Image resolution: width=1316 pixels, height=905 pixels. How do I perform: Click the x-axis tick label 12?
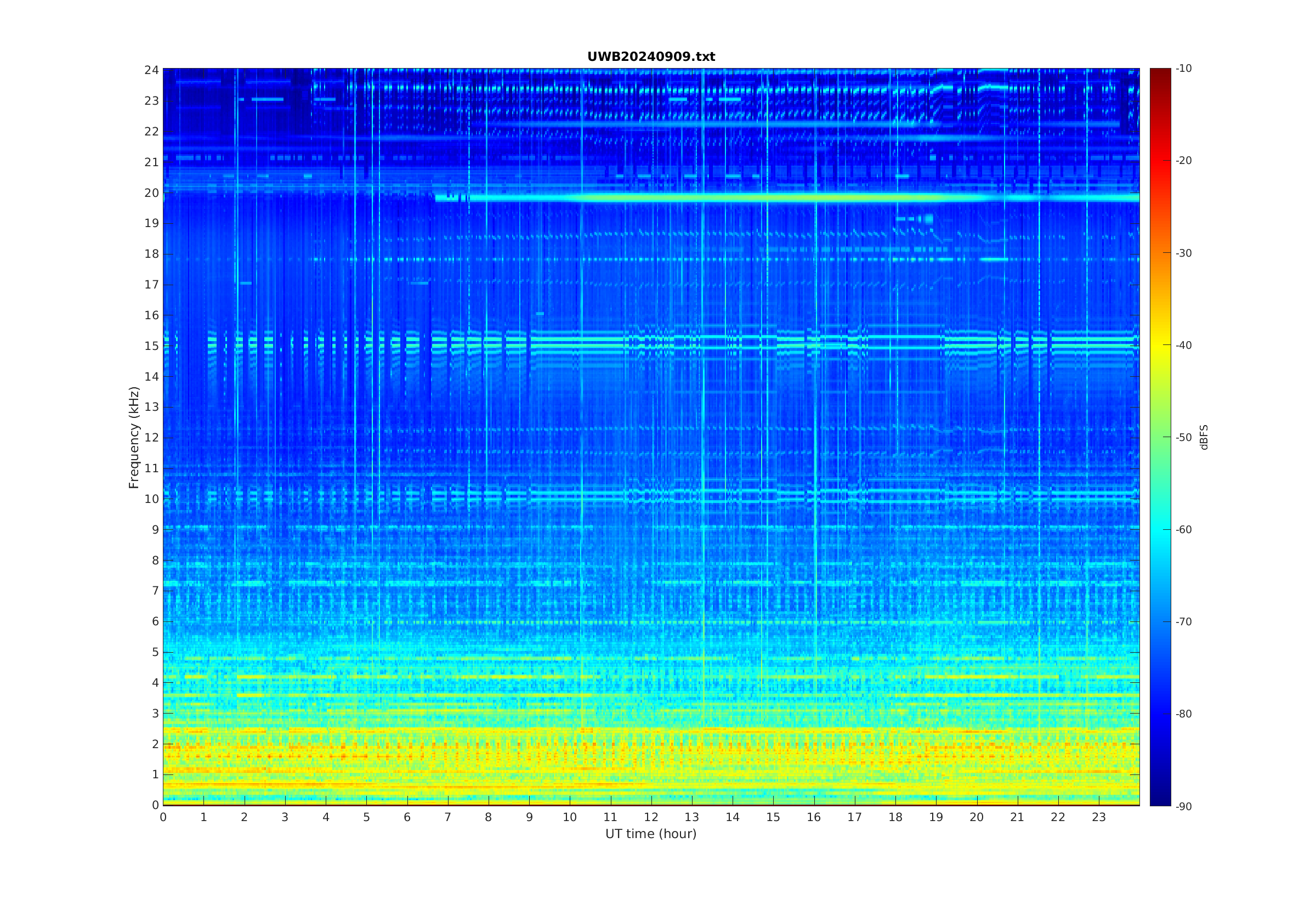tap(651, 817)
